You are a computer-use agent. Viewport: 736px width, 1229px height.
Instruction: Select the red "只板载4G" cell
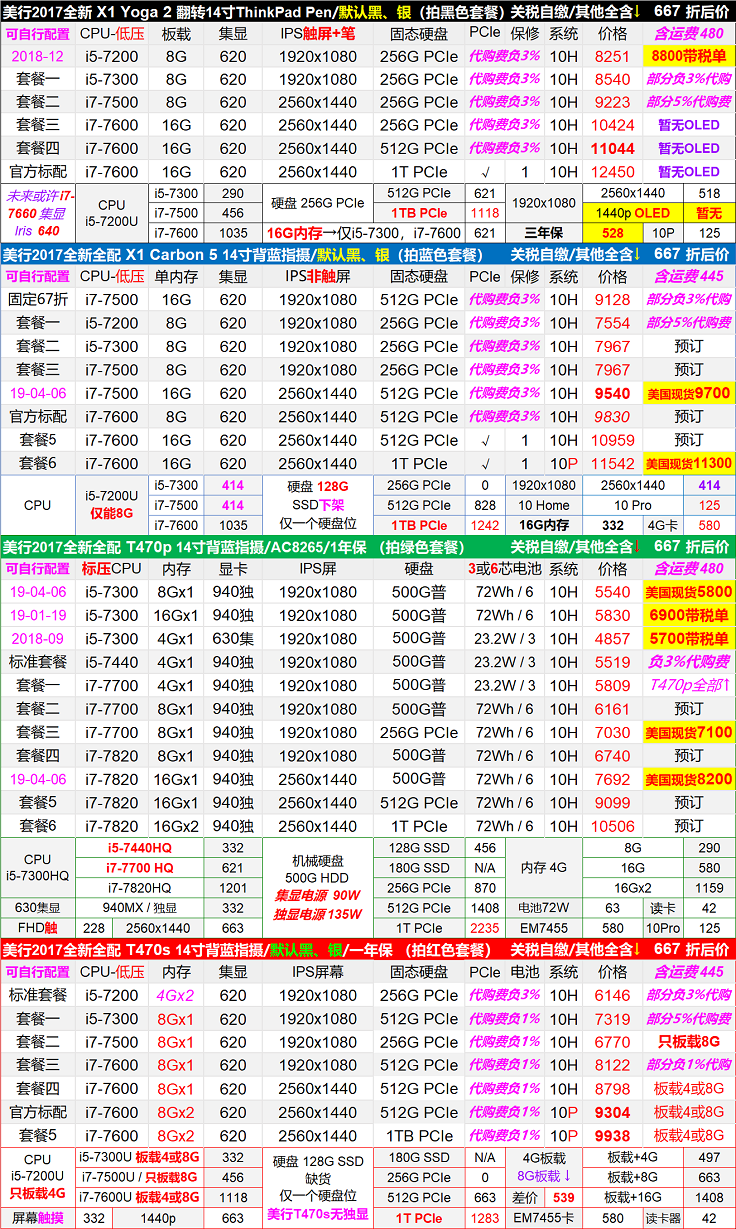click(38, 1193)
